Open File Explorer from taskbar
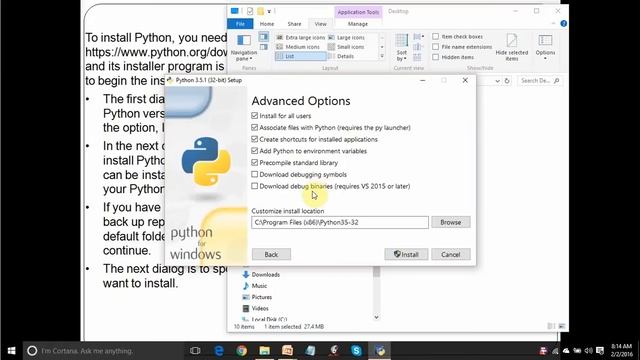Image resolution: width=640 pixels, height=360 pixels. point(264,351)
